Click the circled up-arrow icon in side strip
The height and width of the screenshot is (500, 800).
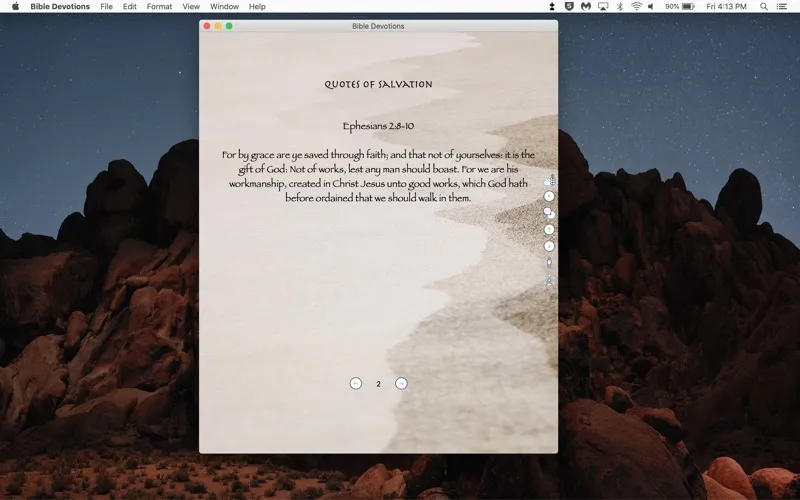coord(549,230)
